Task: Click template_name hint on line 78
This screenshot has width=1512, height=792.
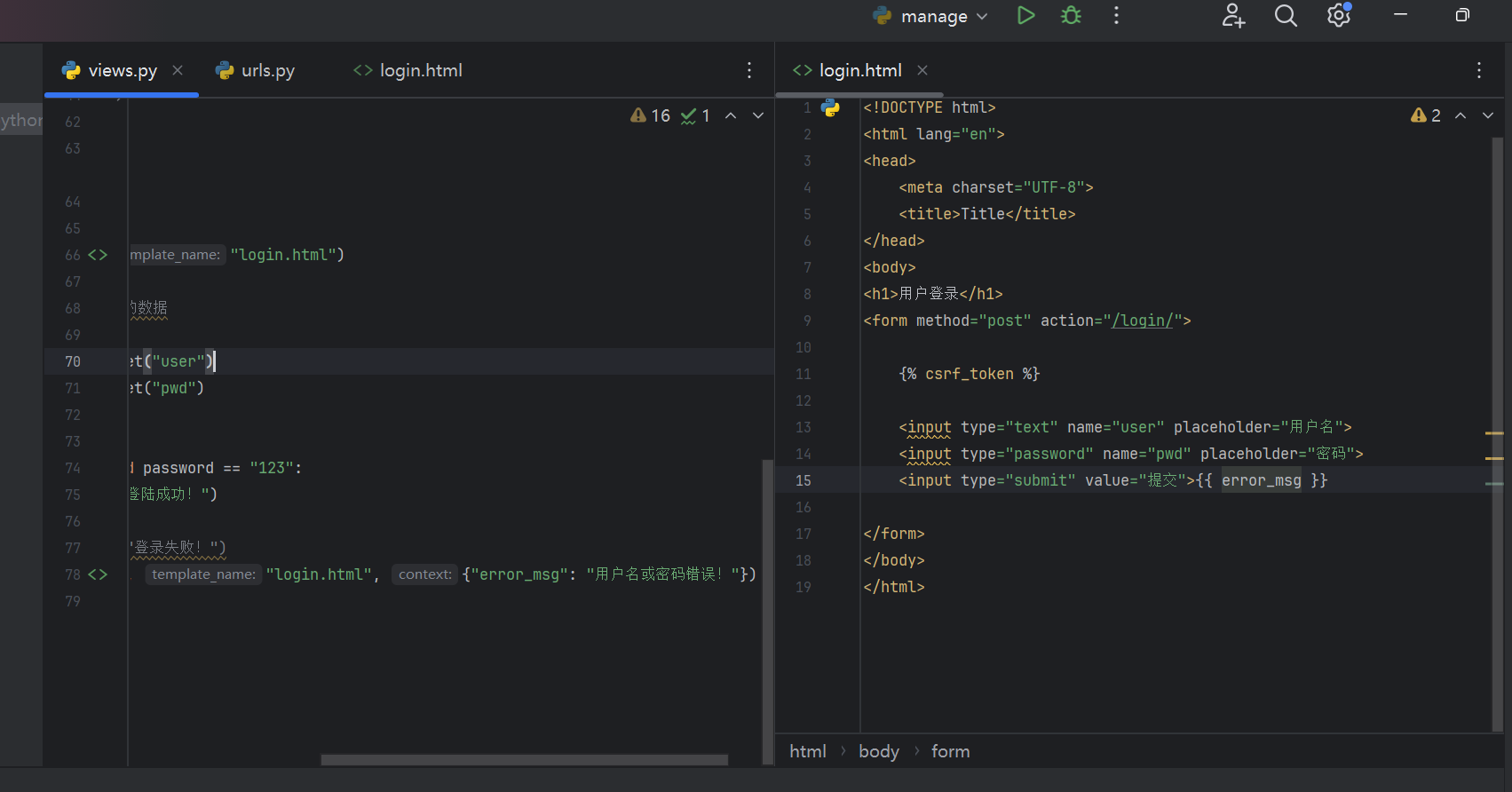Action: (x=203, y=574)
